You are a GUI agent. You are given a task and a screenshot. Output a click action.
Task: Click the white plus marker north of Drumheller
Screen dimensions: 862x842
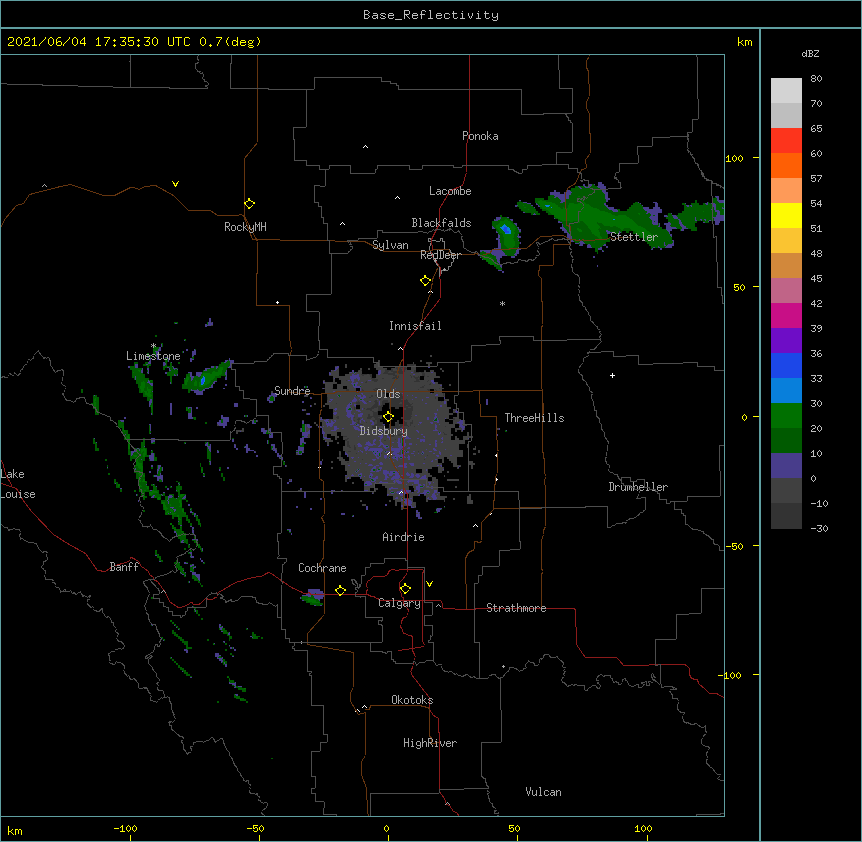point(612,375)
